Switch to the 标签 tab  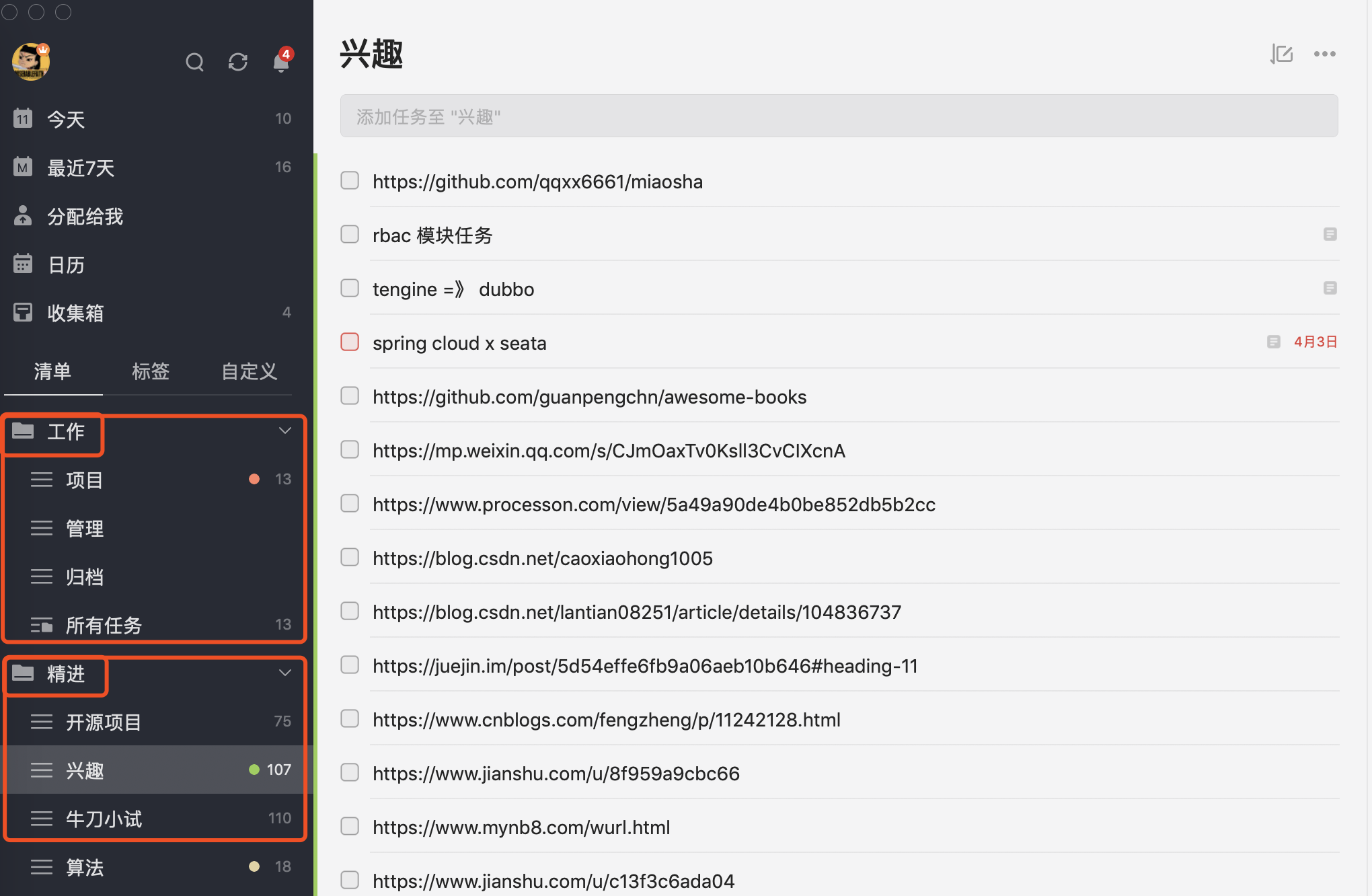[x=151, y=371]
